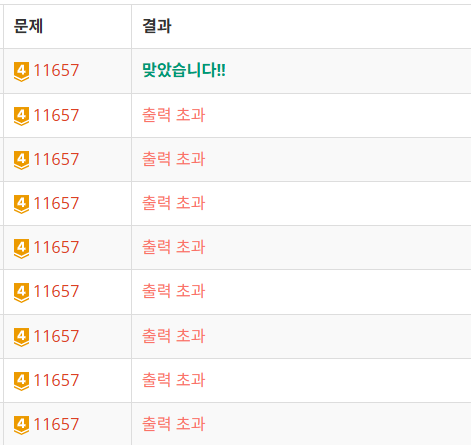This screenshot has width=471, height=445.
Task: Click the 출력 초과 result in the last row
Action: tap(174, 424)
